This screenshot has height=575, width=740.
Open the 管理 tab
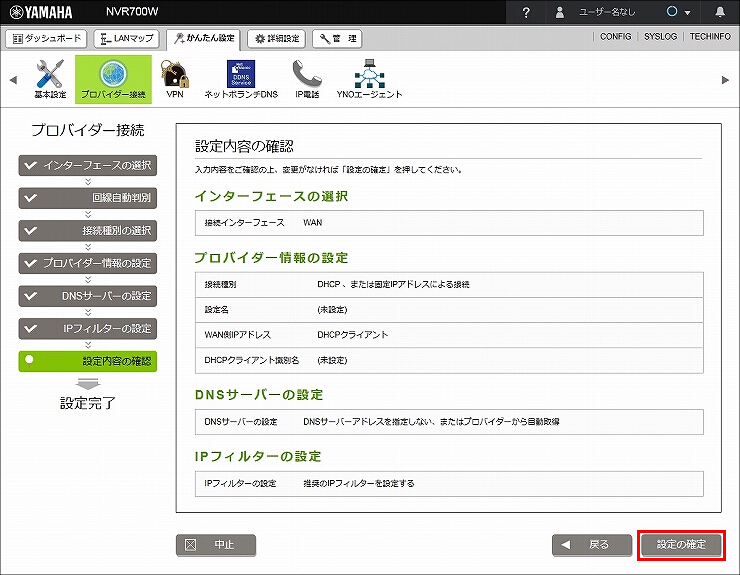click(337, 38)
